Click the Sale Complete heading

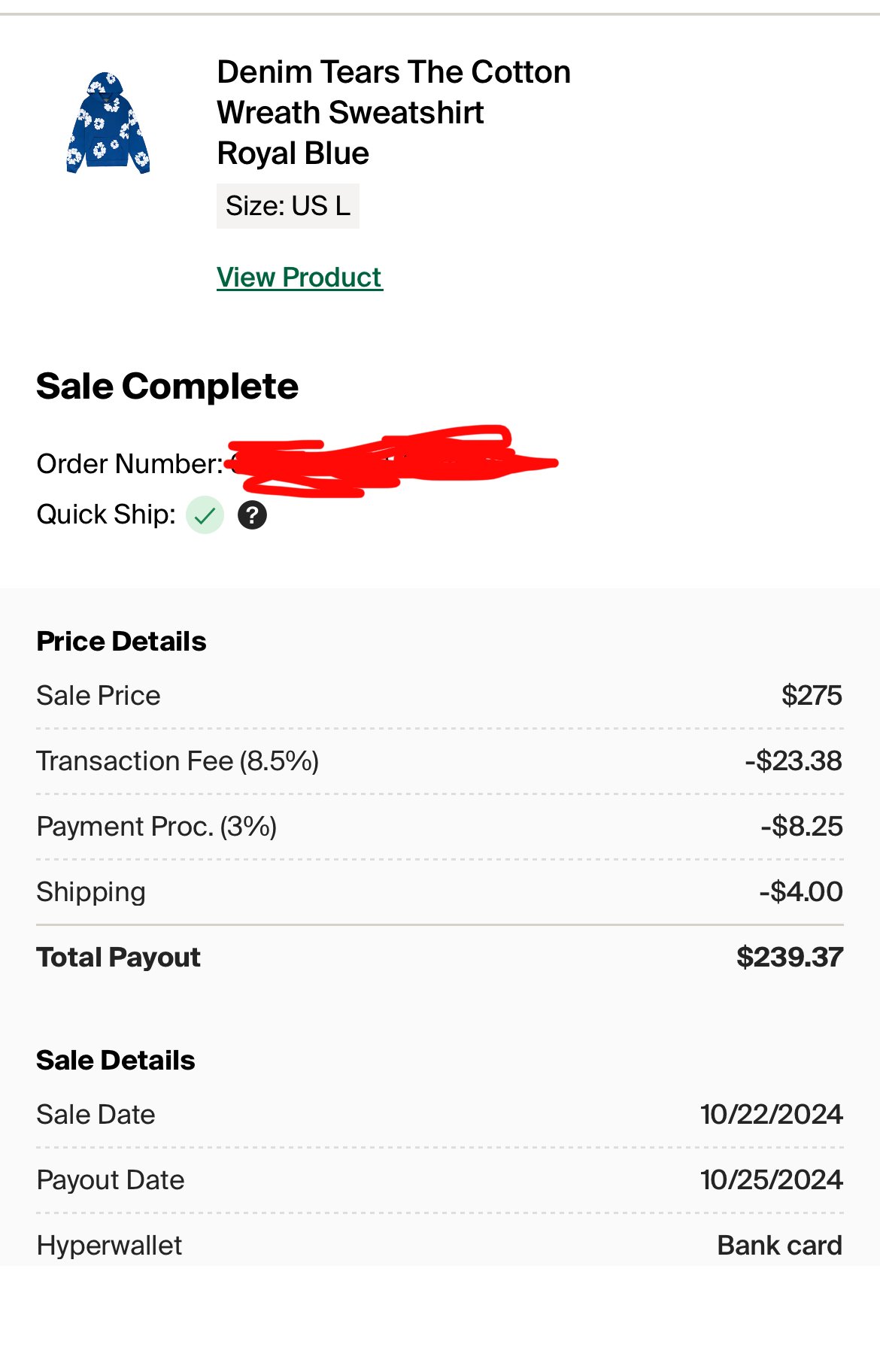click(x=167, y=387)
